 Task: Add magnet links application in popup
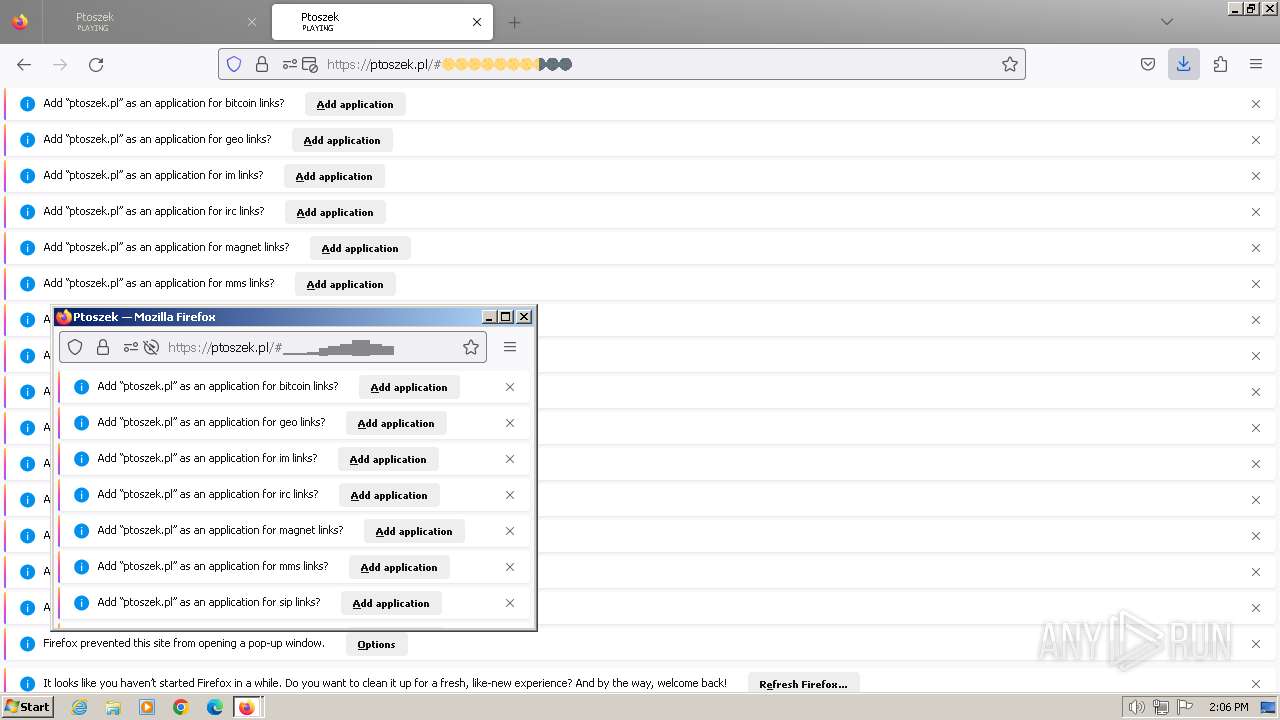pyautogui.click(x=414, y=531)
